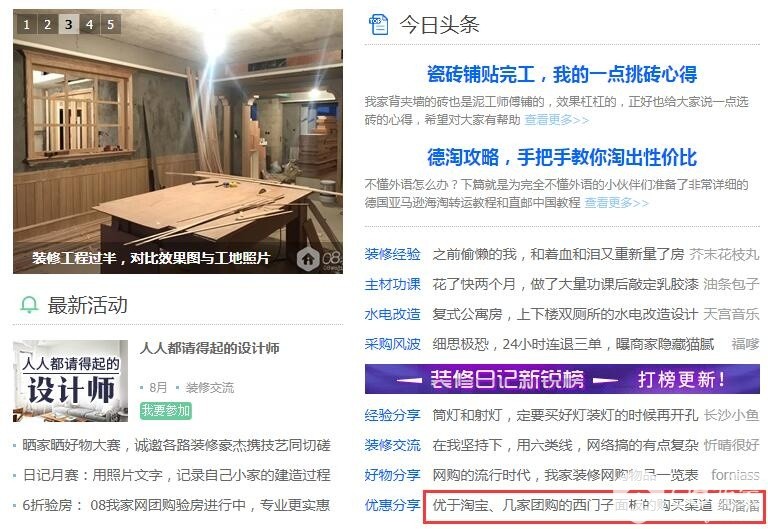Click the bell icon beside 最新活动
This screenshot has width=768, height=529.
[29, 305]
